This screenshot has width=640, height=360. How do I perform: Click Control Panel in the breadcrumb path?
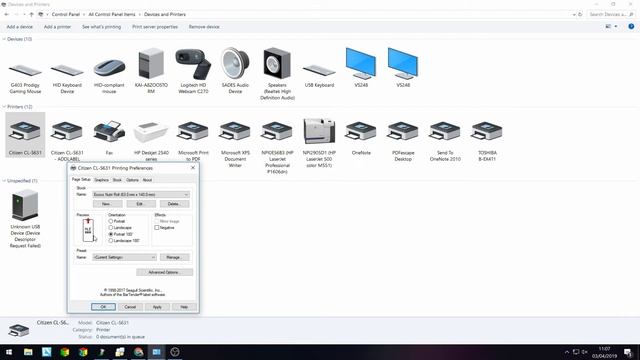tap(65, 14)
